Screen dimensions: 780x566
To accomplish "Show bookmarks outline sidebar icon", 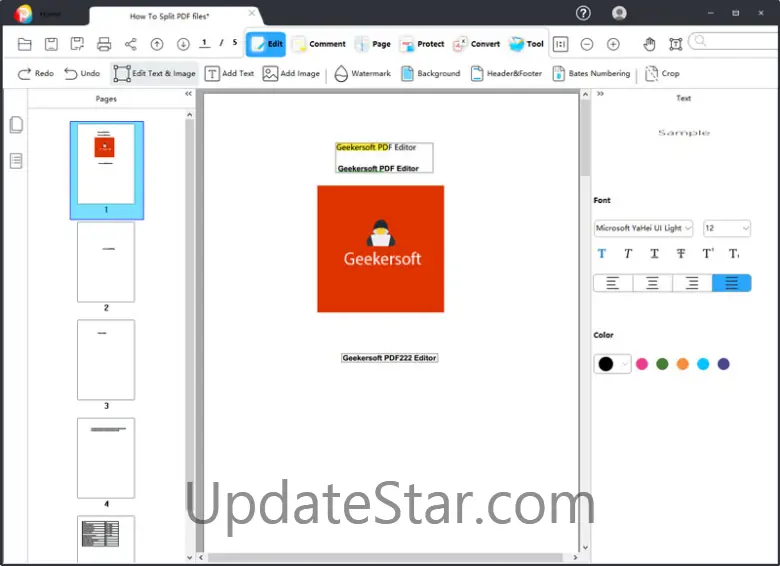I will [x=16, y=161].
